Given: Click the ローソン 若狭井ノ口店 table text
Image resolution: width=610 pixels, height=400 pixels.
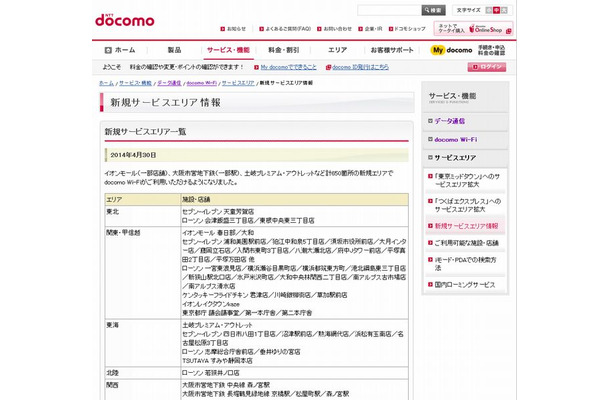Looking at the screenshot, I should pyautogui.click(x=210, y=373).
